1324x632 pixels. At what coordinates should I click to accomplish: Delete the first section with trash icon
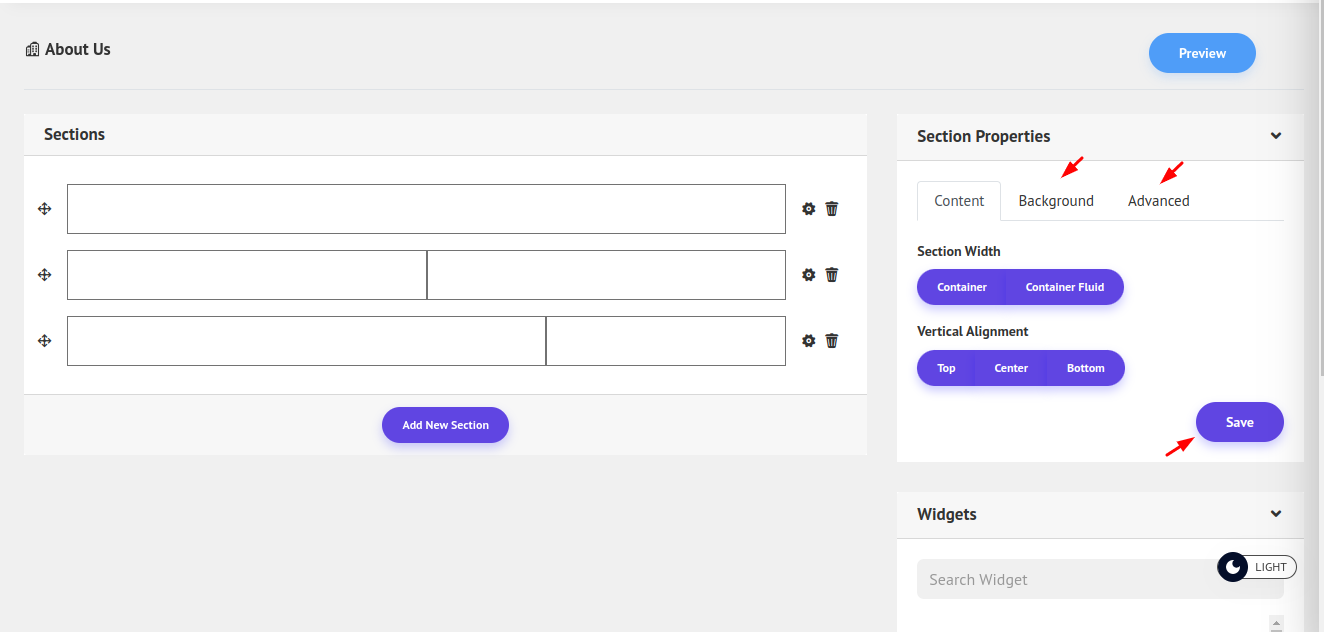click(832, 209)
